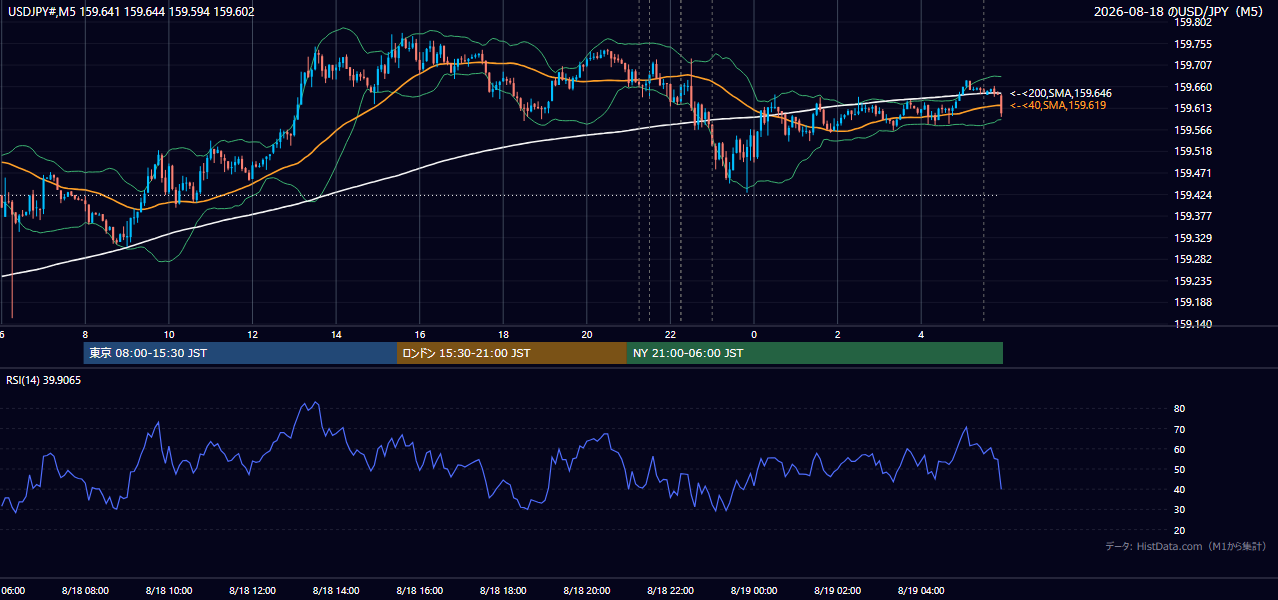Click price axis label 159.471

coord(1192,173)
